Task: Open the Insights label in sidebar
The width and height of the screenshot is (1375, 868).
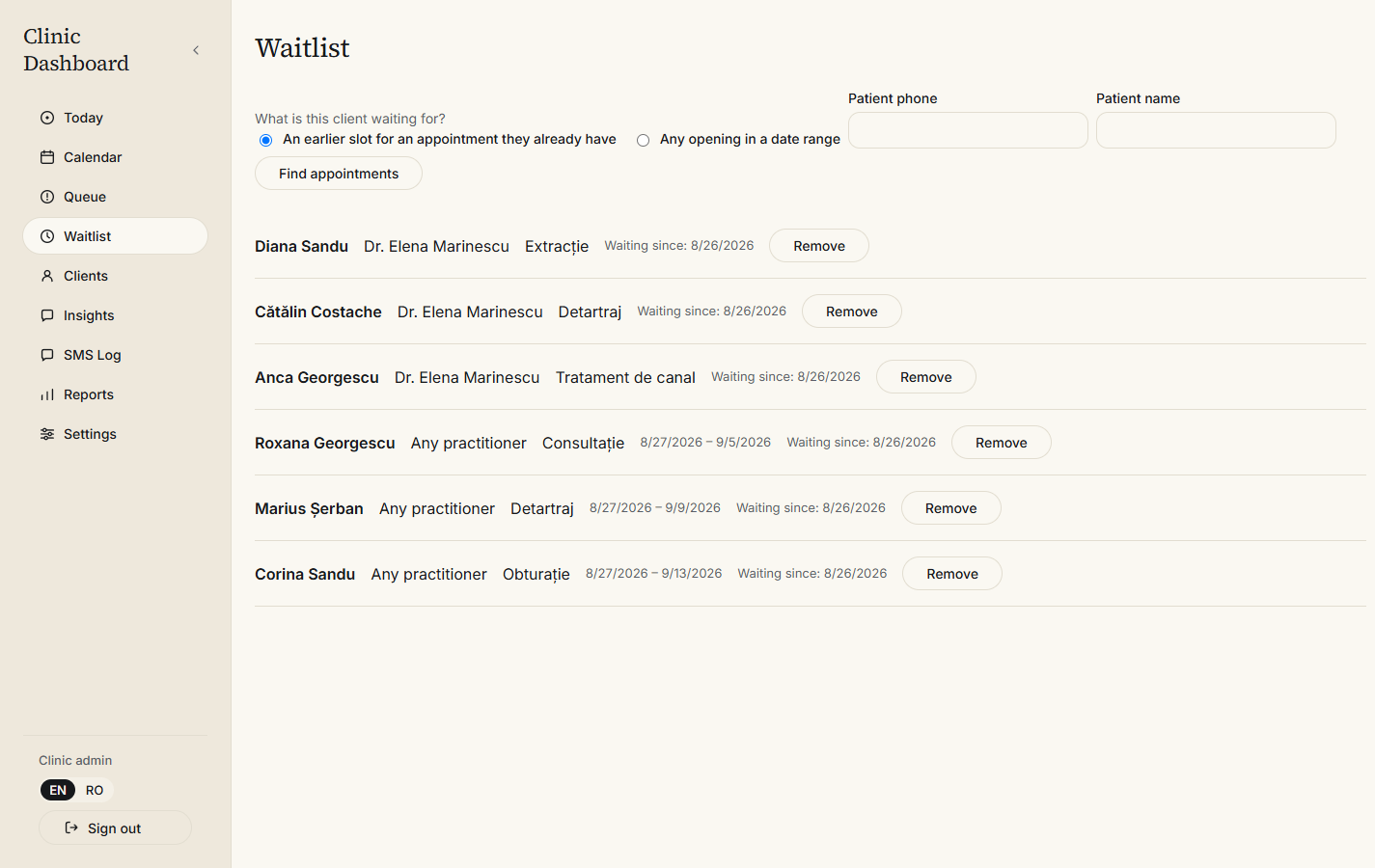Action: point(89,315)
